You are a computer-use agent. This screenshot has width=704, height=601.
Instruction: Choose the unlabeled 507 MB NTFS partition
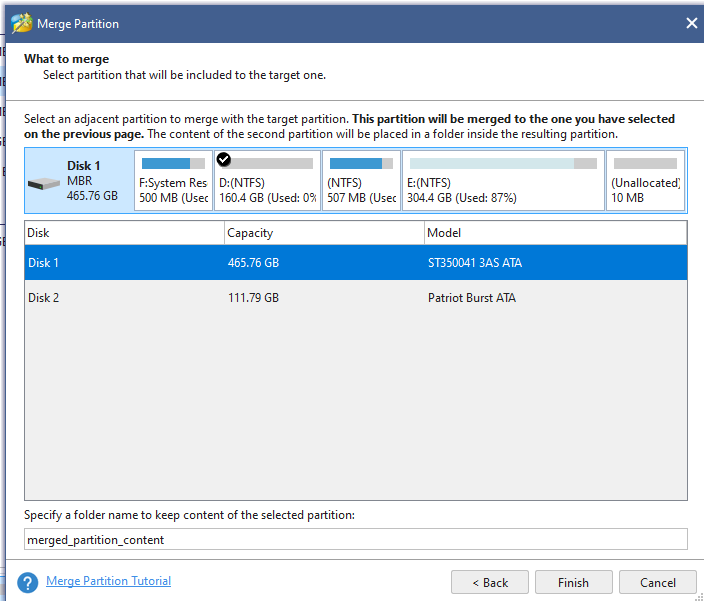click(361, 182)
